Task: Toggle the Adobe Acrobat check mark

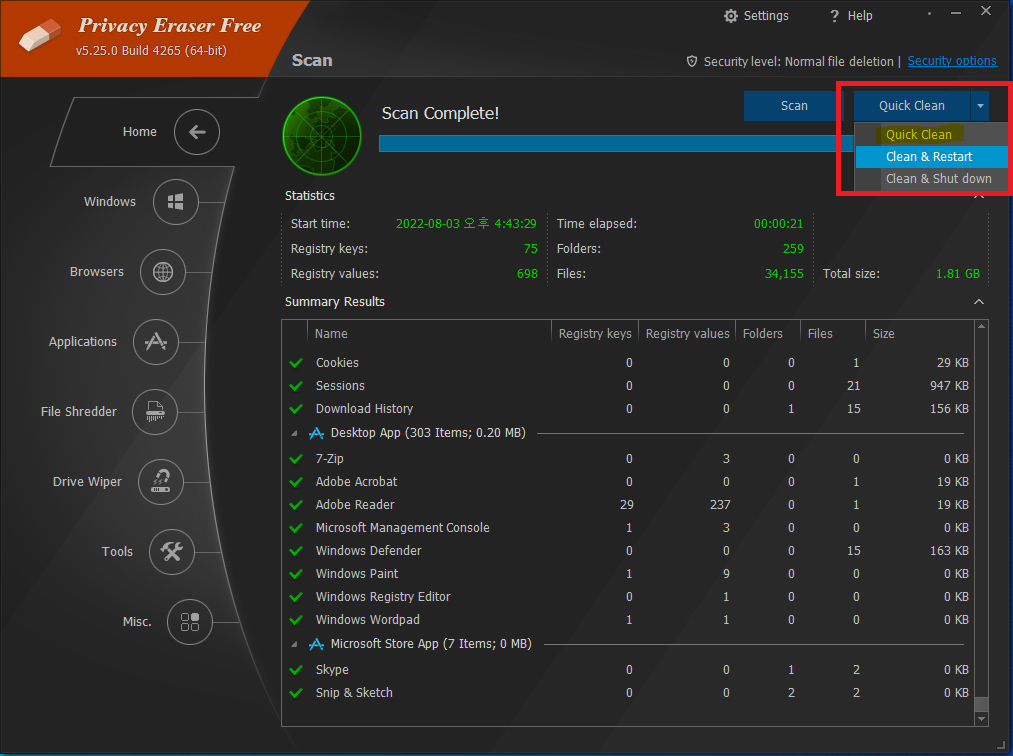Action: pyautogui.click(x=297, y=482)
